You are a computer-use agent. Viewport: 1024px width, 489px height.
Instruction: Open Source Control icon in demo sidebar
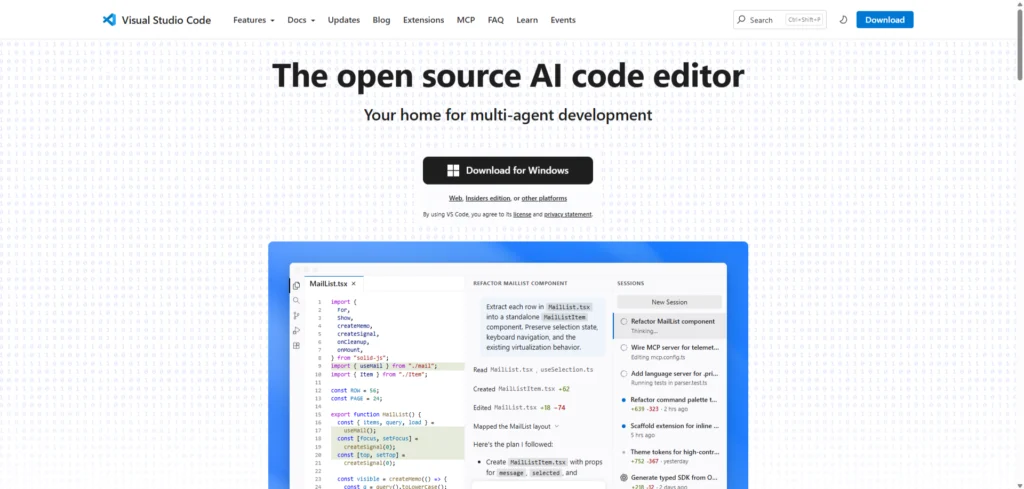296,315
